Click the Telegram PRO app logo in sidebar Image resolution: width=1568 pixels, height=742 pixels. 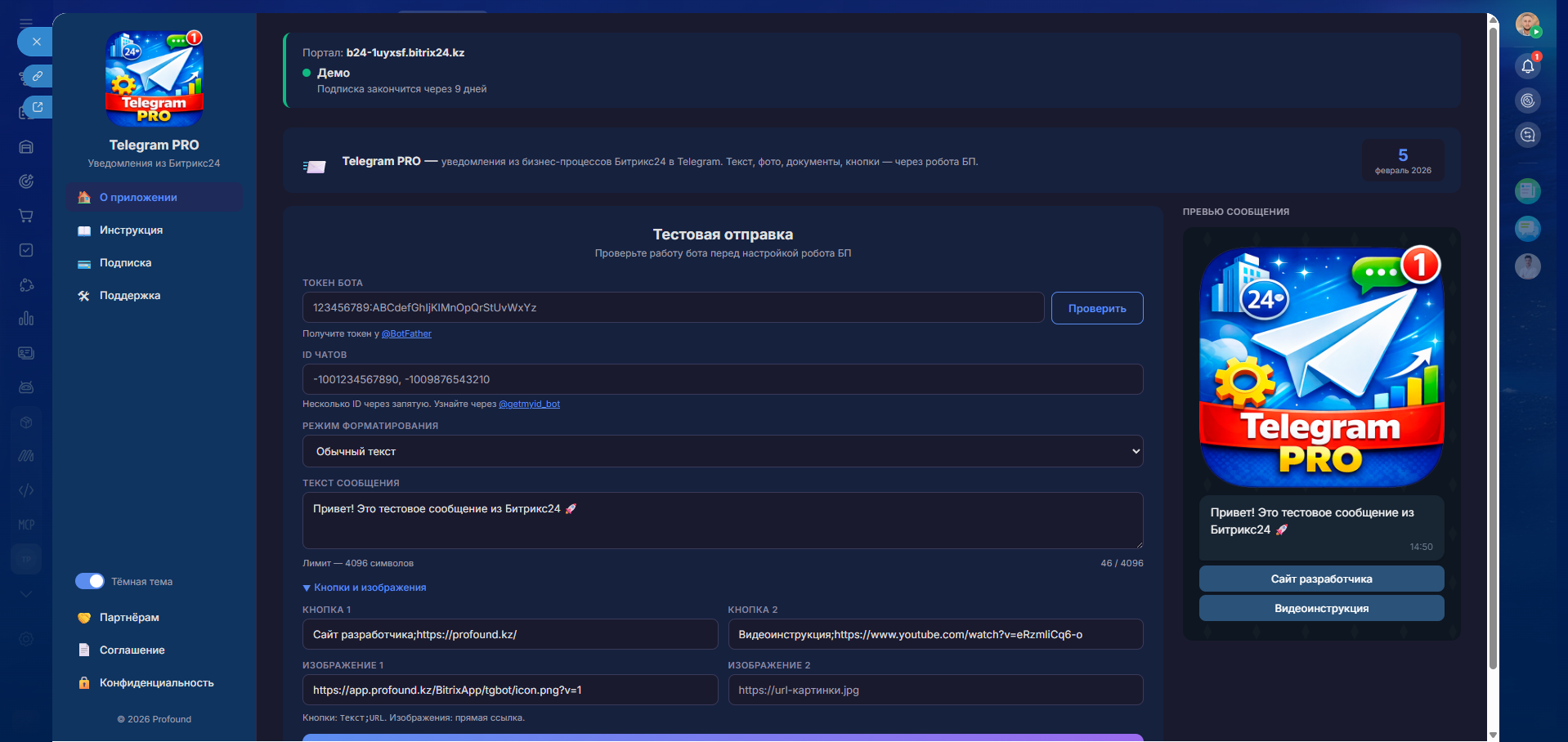(154, 78)
